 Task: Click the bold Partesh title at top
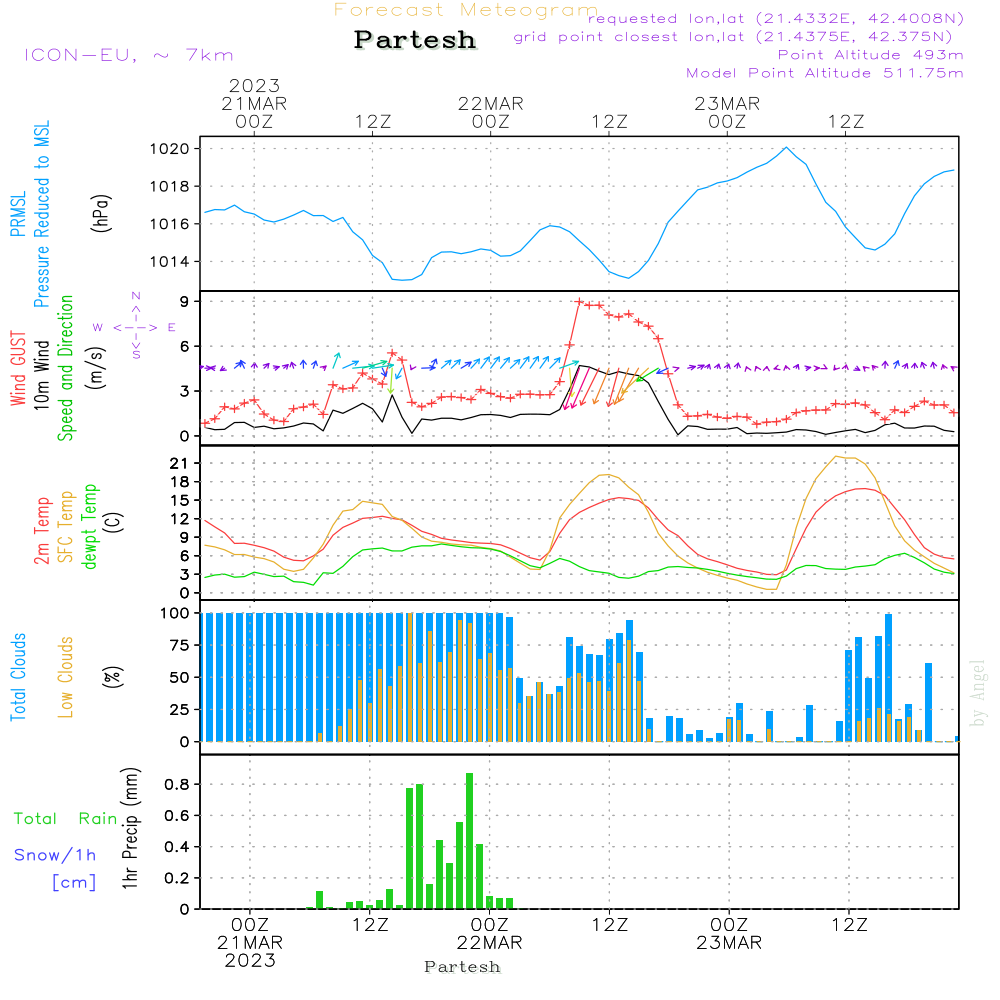[415, 40]
